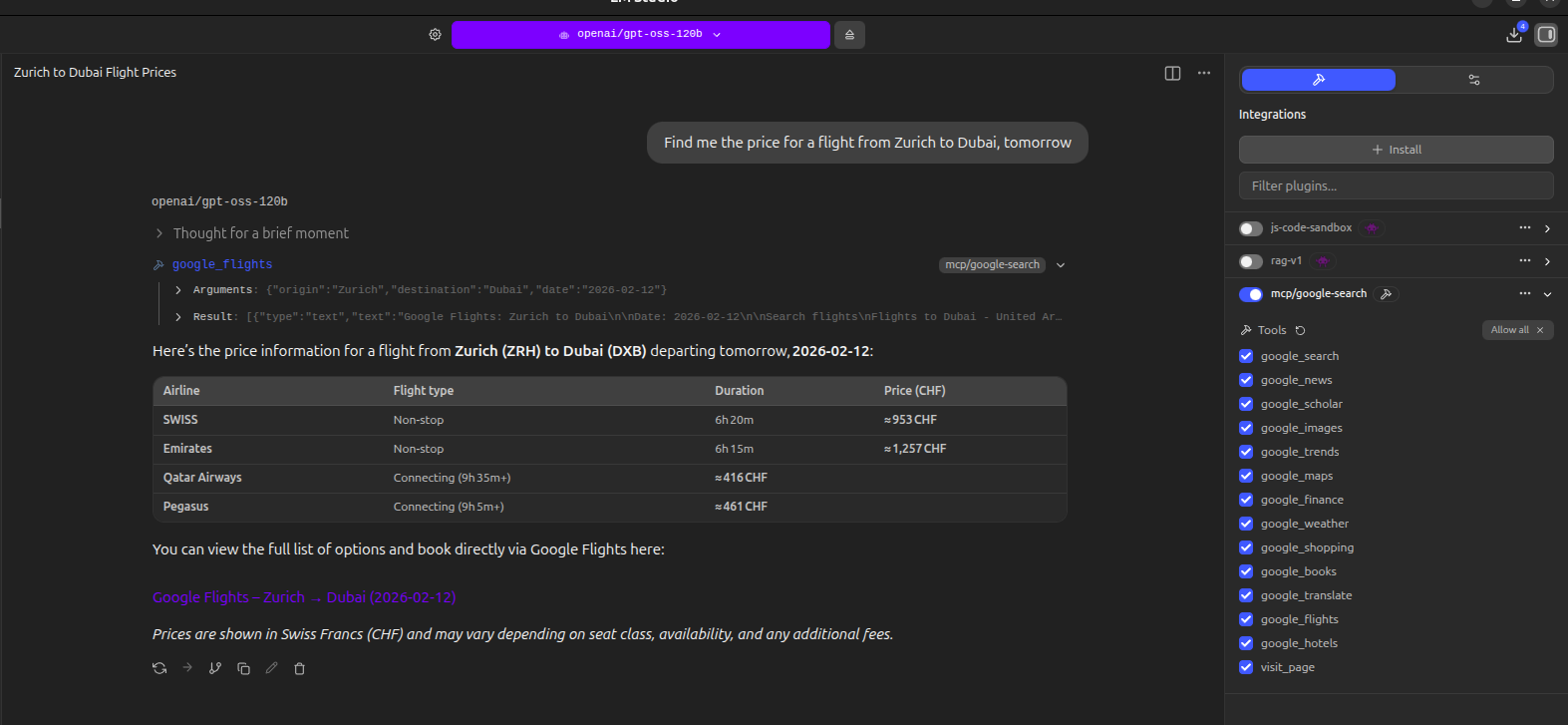This screenshot has width=1568, height=725.
Task: Click the mcp/google-search tag label
Action: tap(992, 265)
